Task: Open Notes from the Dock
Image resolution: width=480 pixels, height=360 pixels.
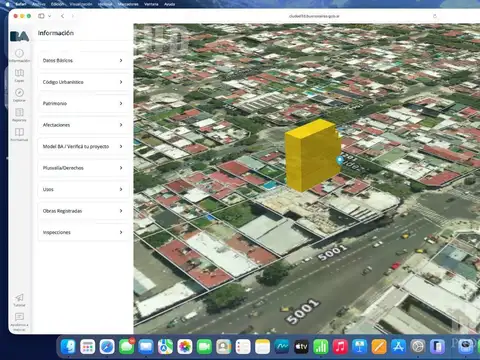Action: click(262, 347)
